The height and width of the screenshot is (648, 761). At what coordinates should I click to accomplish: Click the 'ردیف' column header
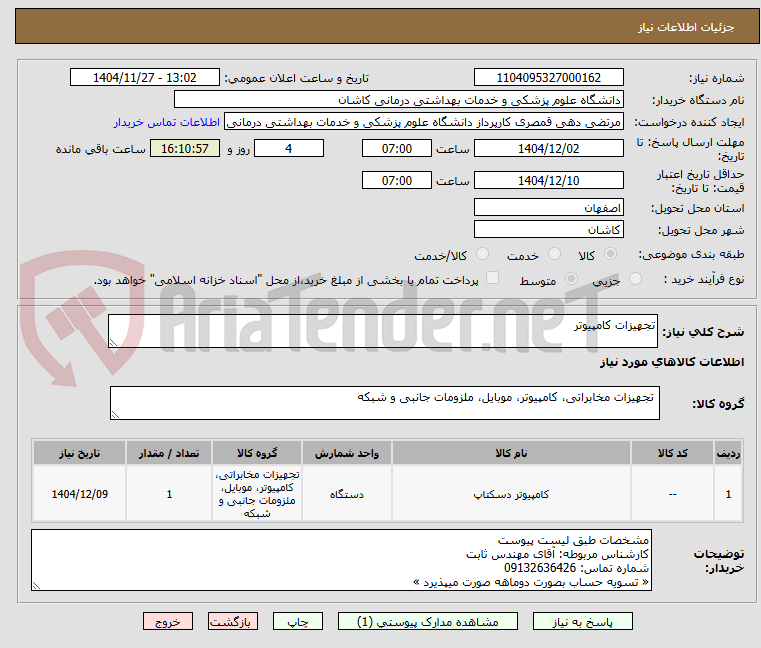(728, 453)
